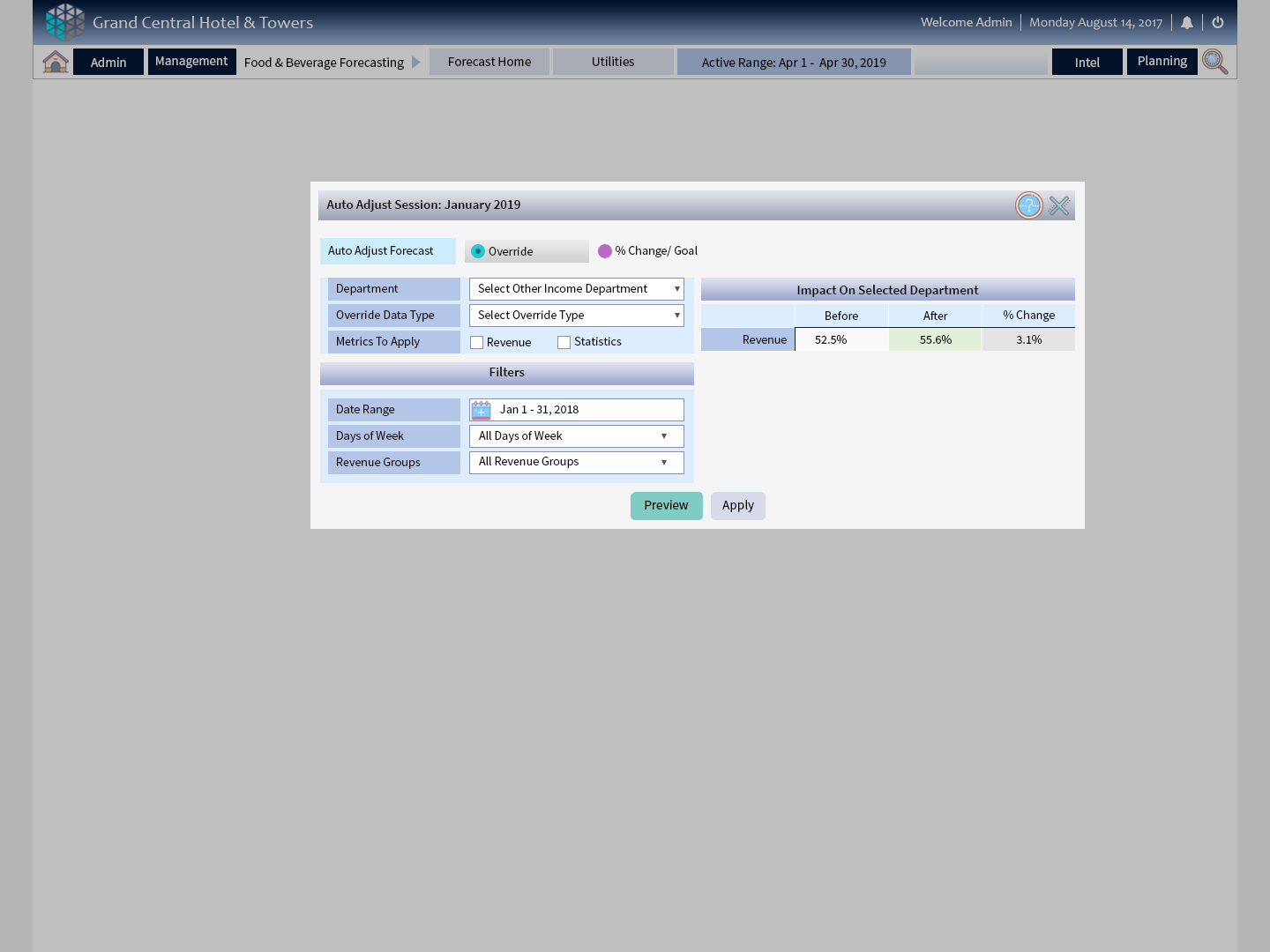The height and width of the screenshot is (952, 1270).
Task: Select the Override radio option
Action: point(478,251)
